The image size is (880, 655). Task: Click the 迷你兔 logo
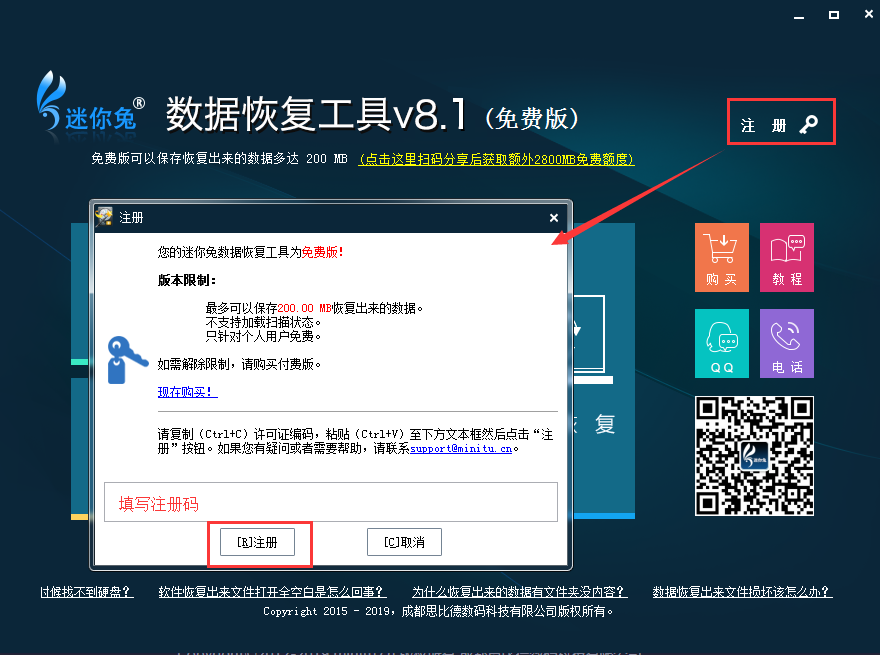point(90,102)
